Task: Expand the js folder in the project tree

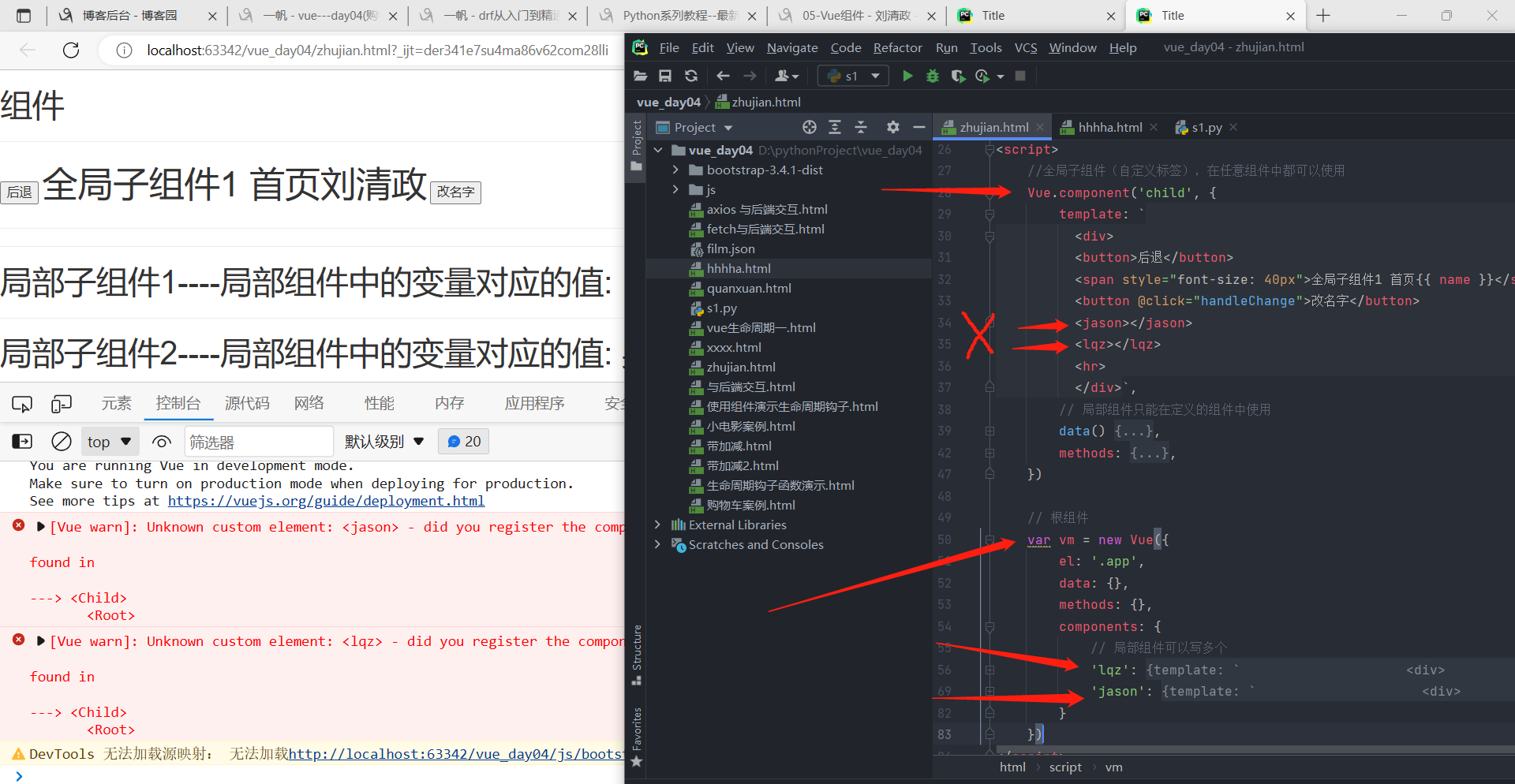Action: coord(675,189)
